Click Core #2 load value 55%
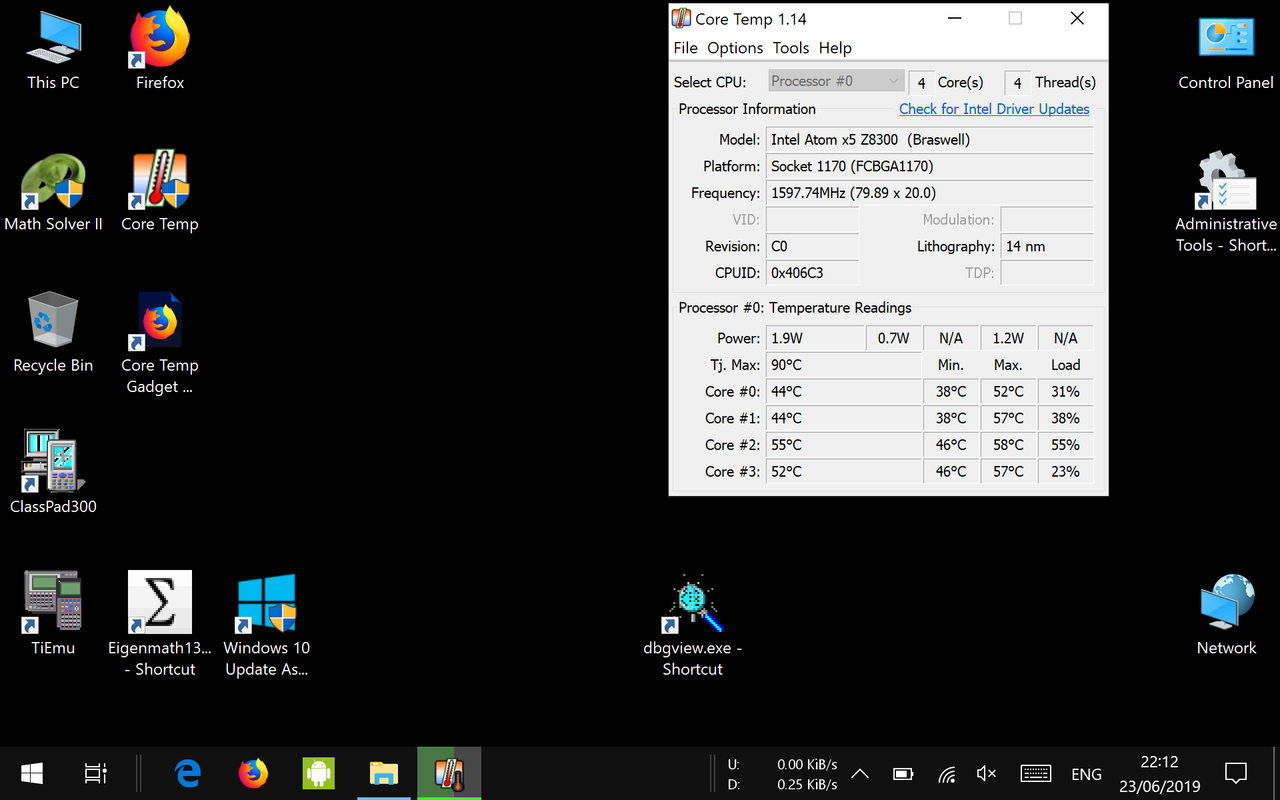This screenshot has height=800, width=1280. (x=1065, y=445)
